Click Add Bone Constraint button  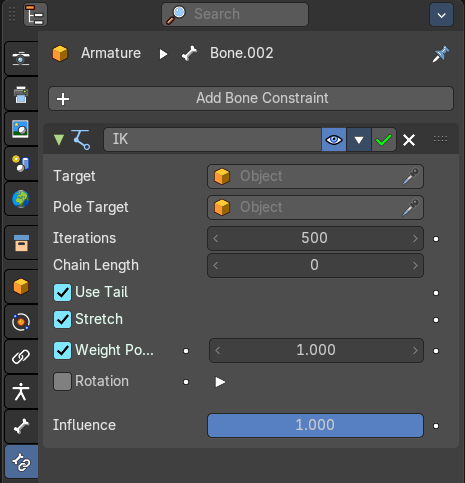(x=251, y=98)
